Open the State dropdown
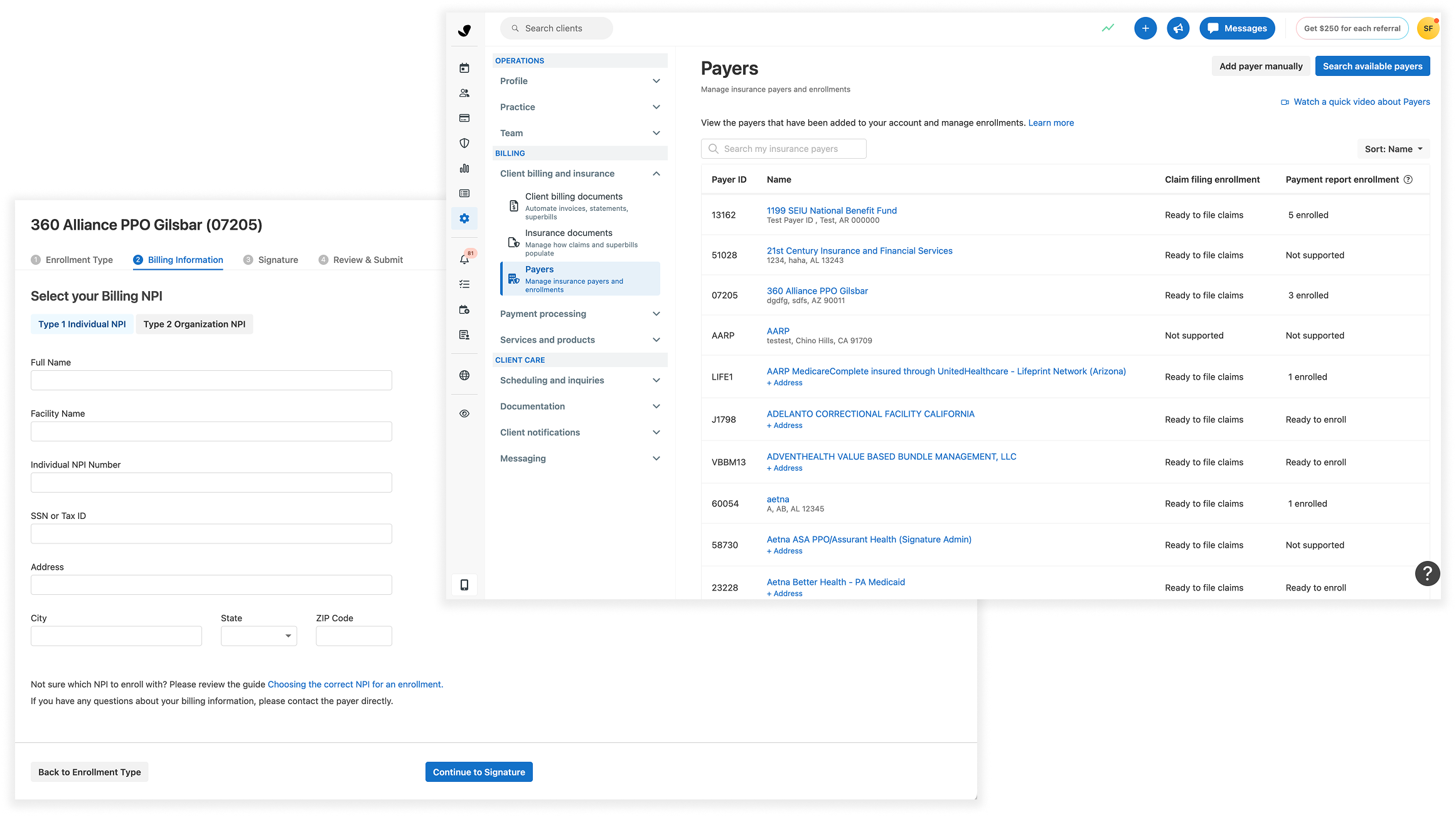Screen dimensions: 1456x817 (x=259, y=636)
